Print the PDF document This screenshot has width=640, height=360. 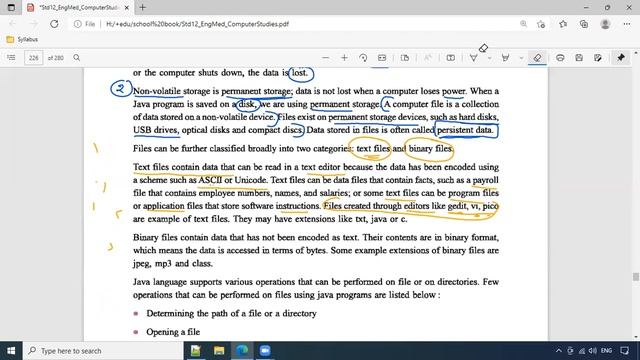(x=560, y=58)
